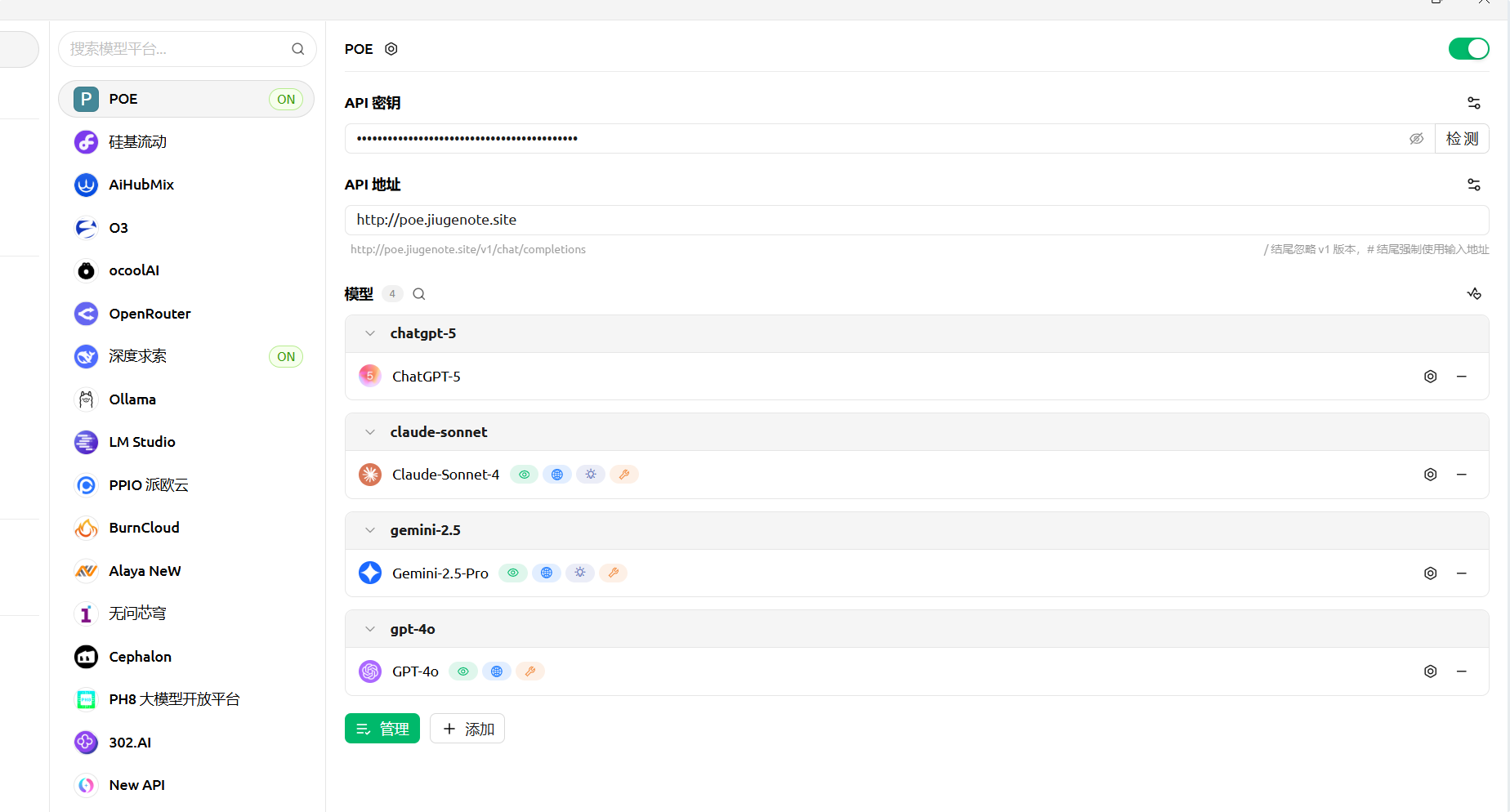Open settings for ChatGPT-5 model
The image size is (1510, 812).
coord(1430,377)
